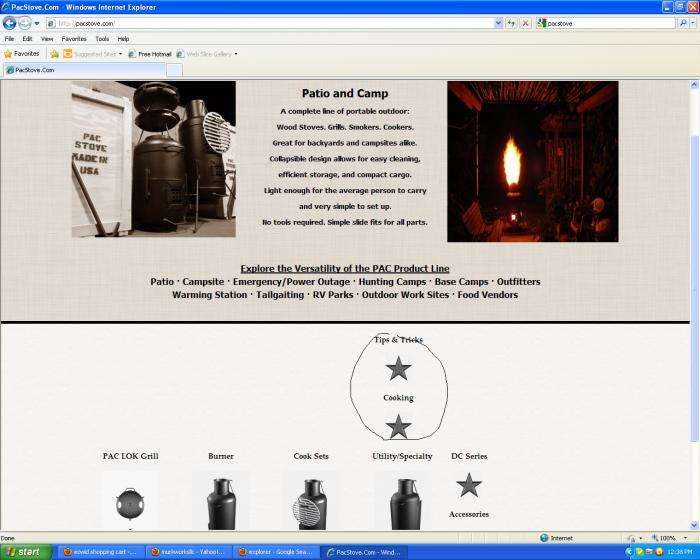Click the PAC Stove Made in USA photo
Image resolution: width=700 pixels, height=560 pixels.
(154, 159)
